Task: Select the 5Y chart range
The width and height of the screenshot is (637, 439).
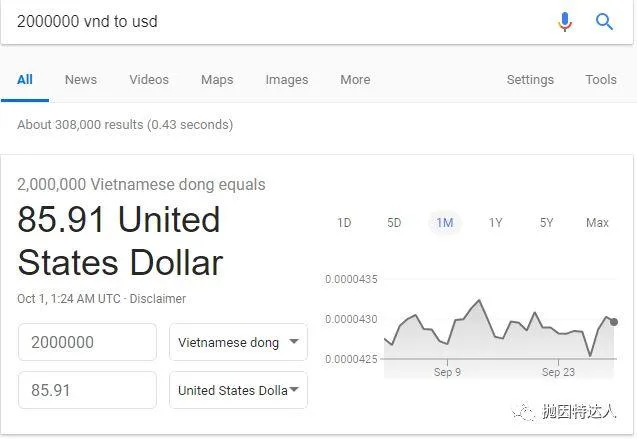Action: tap(546, 223)
